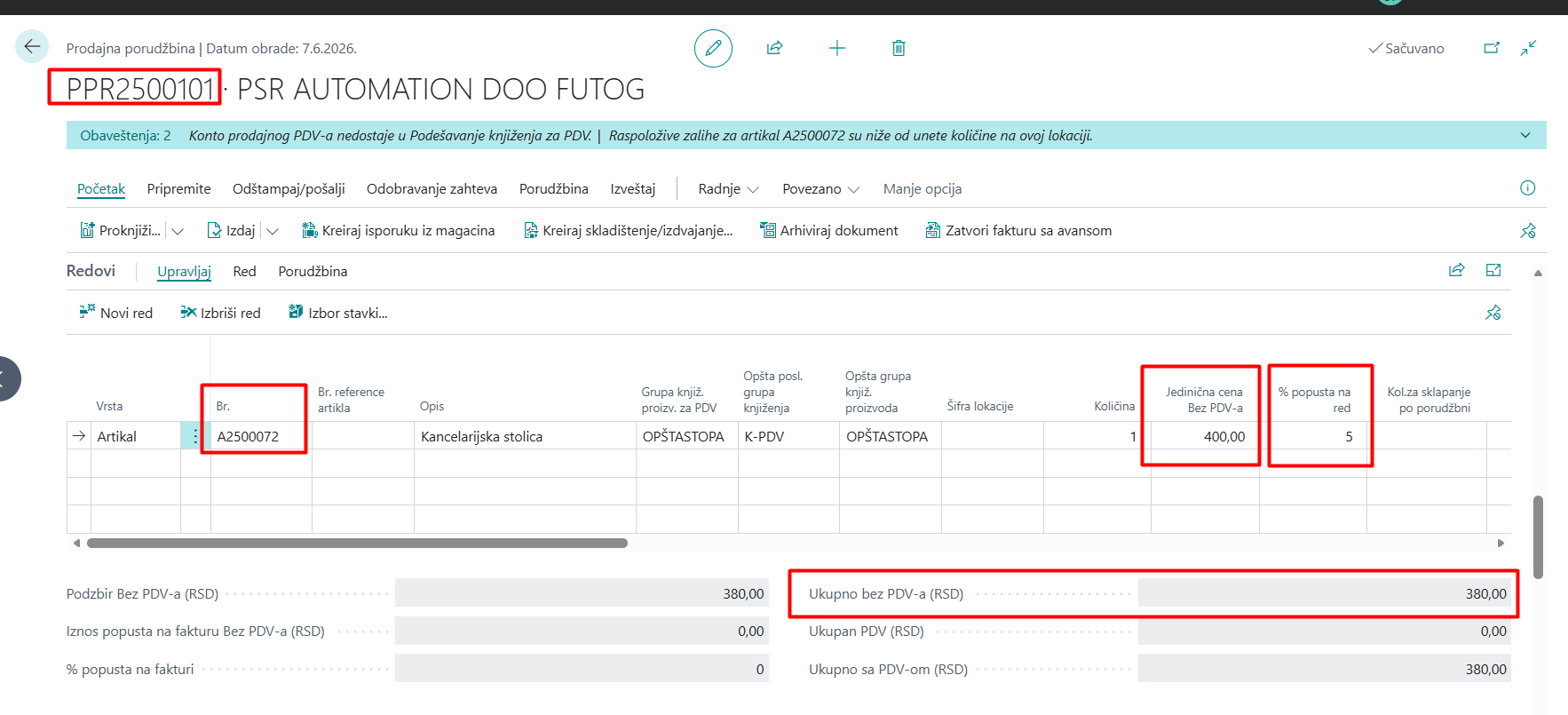Click the horizontal scrollbar under lines grid
Screen dimensions: 1568x715
(x=357, y=543)
